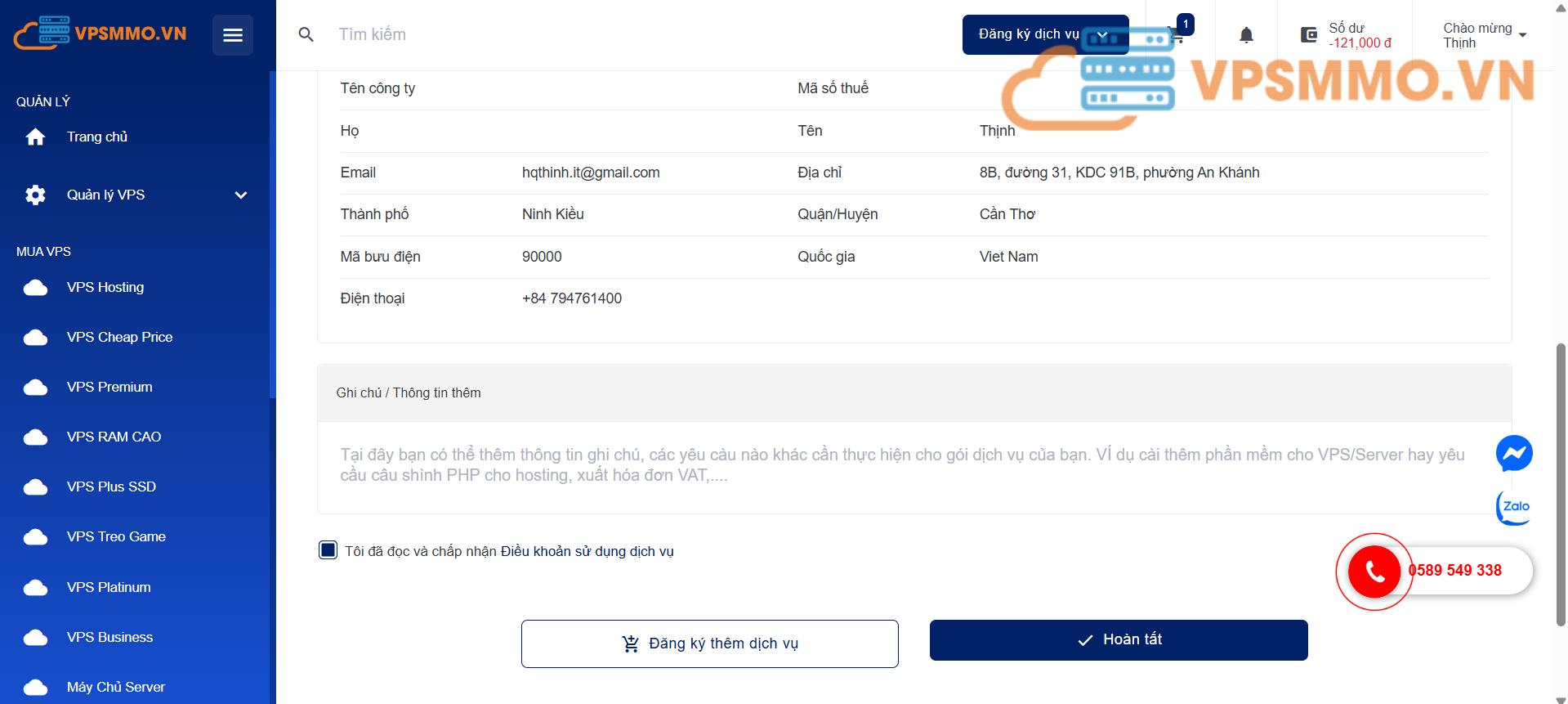Click the VPSMMO.VN sidebar logo
The width and height of the screenshot is (1568, 704).
(x=100, y=34)
